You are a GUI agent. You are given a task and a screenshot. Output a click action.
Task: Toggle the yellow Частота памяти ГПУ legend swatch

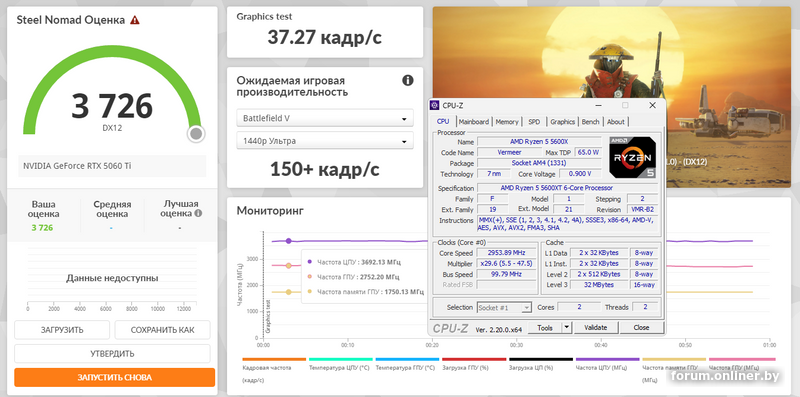point(674,359)
